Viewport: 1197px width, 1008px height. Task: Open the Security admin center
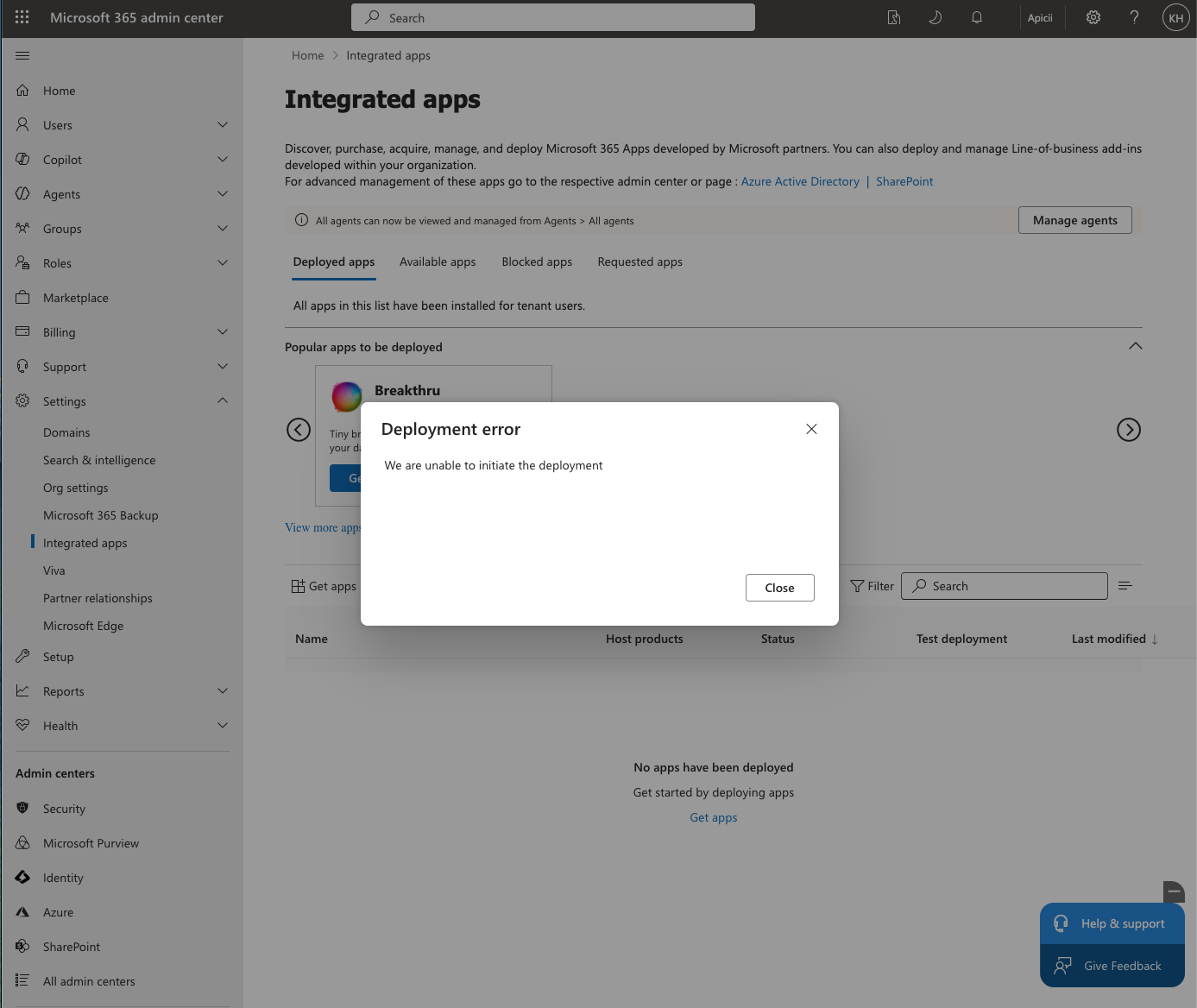coord(123,809)
